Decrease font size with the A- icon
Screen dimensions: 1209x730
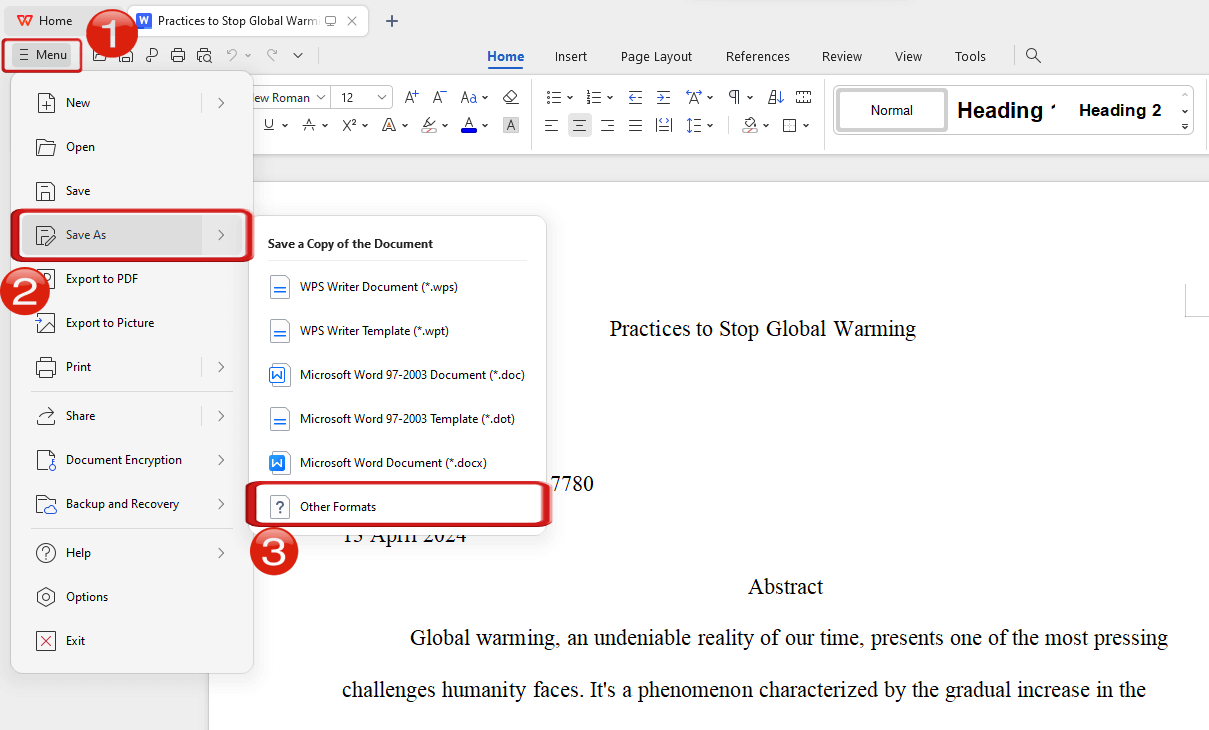click(x=439, y=97)
